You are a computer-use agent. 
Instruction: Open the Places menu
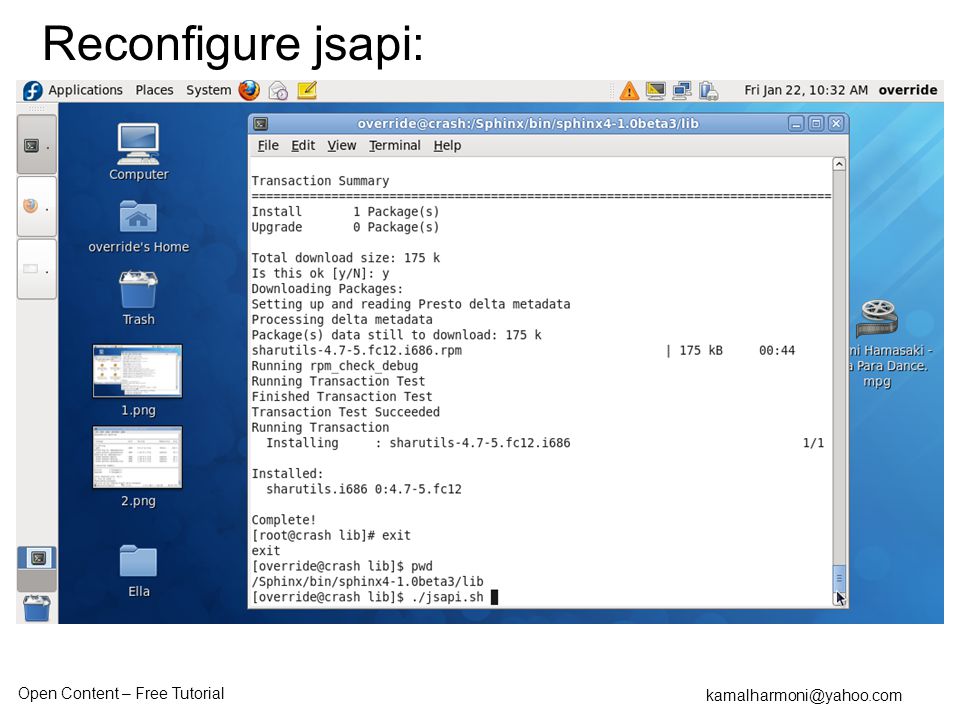(x=154, y=90)
